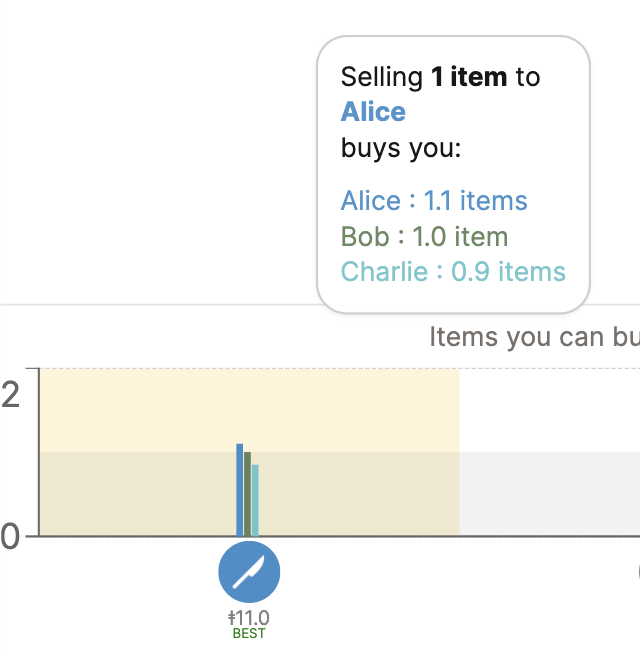Viewport: 640px width, 652px height.
Task: Select the ₮11.0 price label
Action: coord(249,618)
